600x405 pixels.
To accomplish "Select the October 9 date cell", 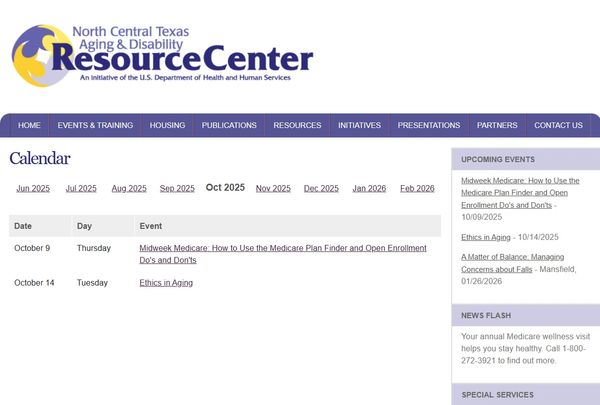I will [x=32, y=248].
